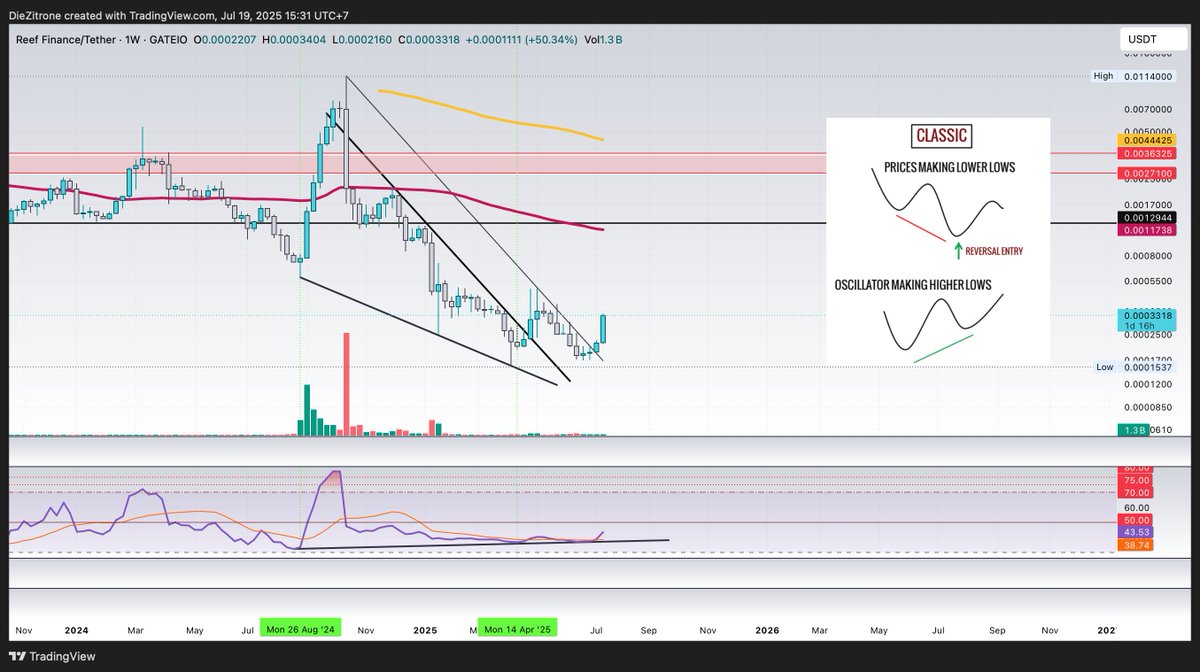Click the orange 38.74 oscillator average label
The height and width of the screenshot is (672, 1200).
[1137, 545]
